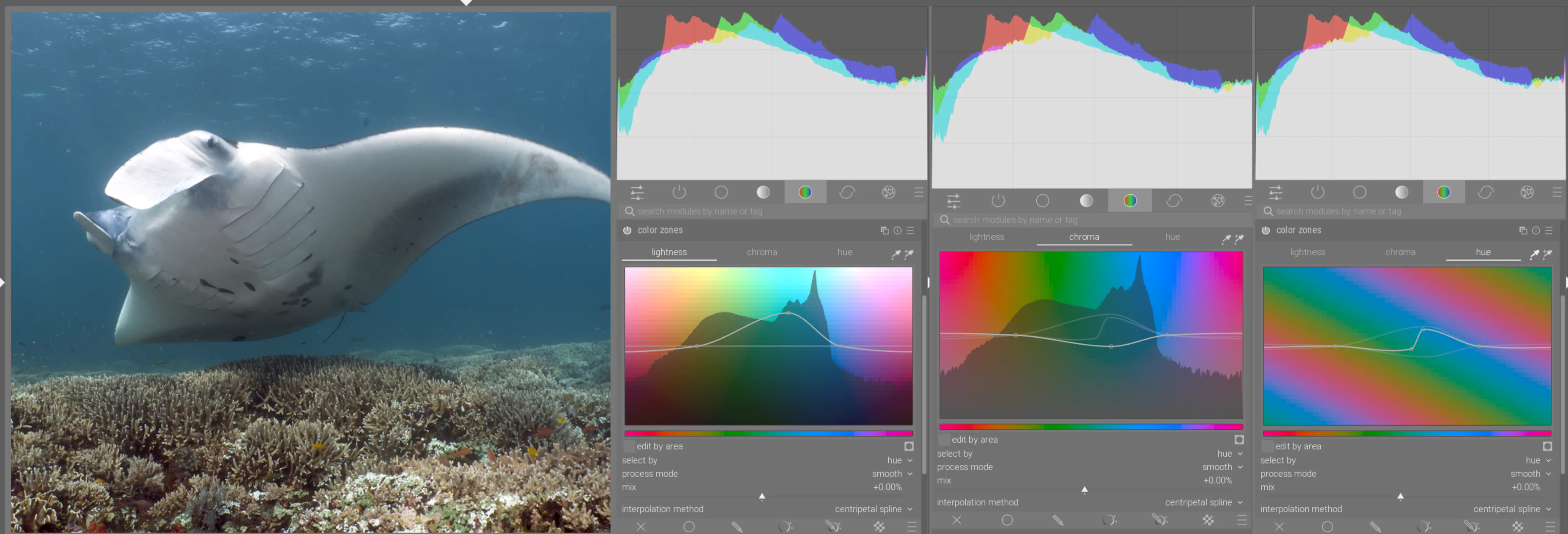Screen dimensions: 1568x534
Task: Activate eyedropper picker in chroma-active panel
Action: [1226, 239]
